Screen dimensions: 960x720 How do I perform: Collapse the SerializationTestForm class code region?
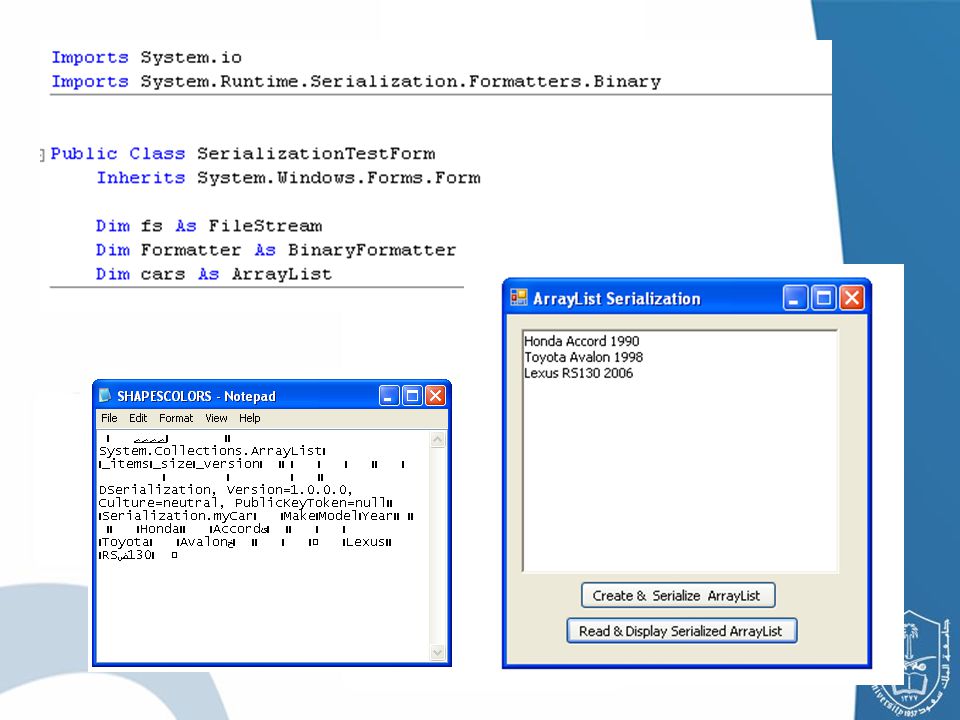pyautogui.click(x=42, y=156)
